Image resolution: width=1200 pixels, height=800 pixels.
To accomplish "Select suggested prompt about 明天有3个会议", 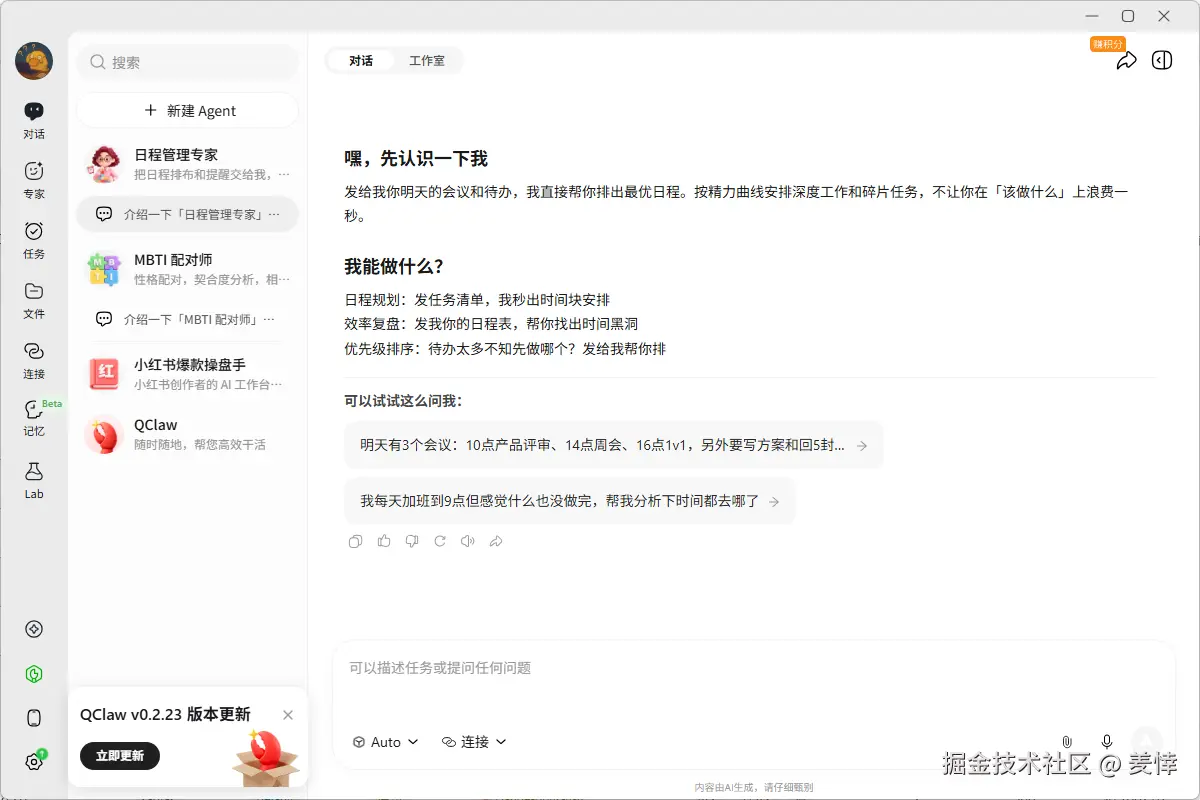I will (614, 445).
